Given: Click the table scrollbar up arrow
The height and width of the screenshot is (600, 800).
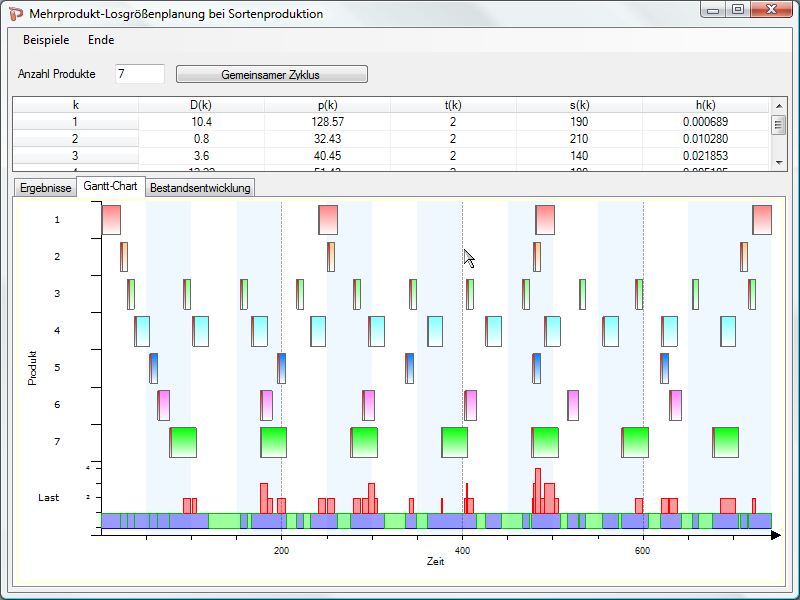Looking at the screenshot, I should pyautogui.click(x=777, y=104).
